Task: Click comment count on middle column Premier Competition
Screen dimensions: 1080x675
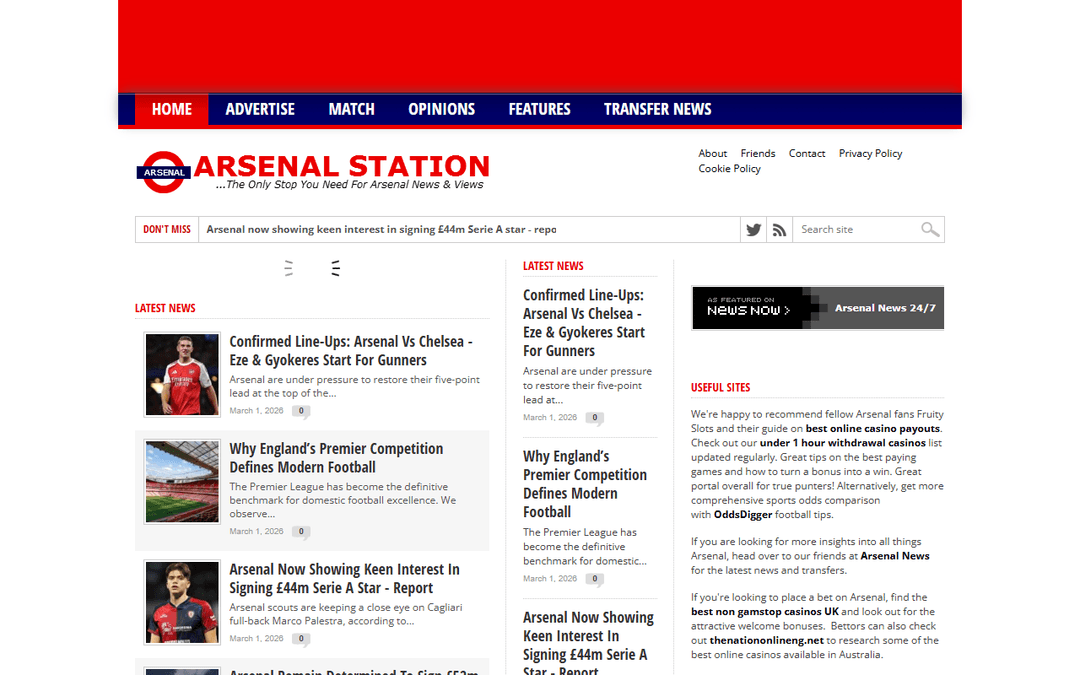Action: pyautogui.click(x=594, y=579)
